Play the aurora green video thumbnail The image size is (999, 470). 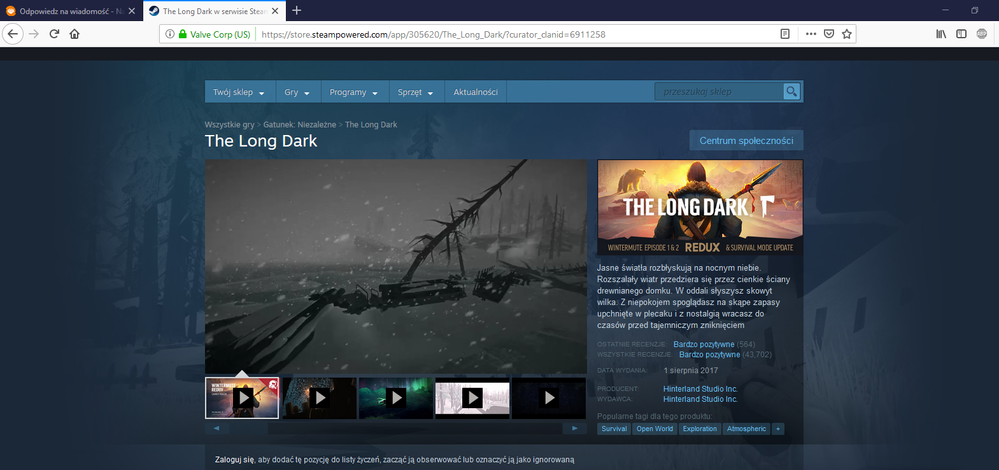point(396,397)
